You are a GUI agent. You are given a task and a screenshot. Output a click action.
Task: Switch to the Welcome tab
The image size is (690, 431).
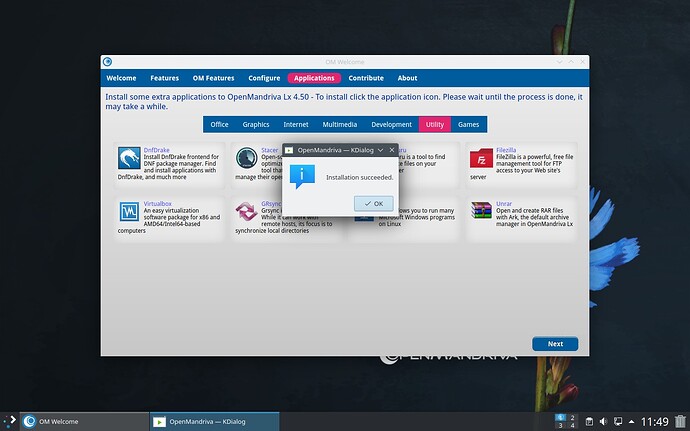pyautogui.click(x=121, y=78)
